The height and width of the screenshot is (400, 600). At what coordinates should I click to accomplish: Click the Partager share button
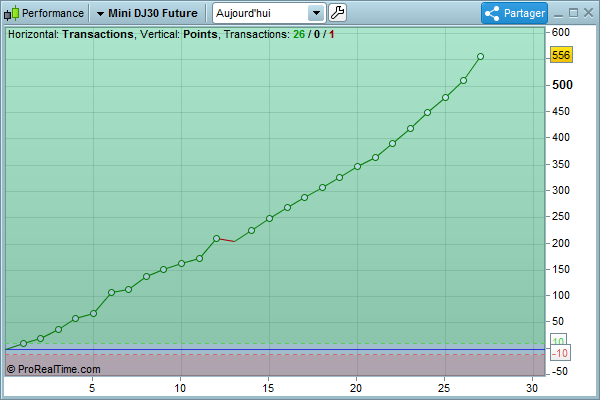(x=514, y=13)
